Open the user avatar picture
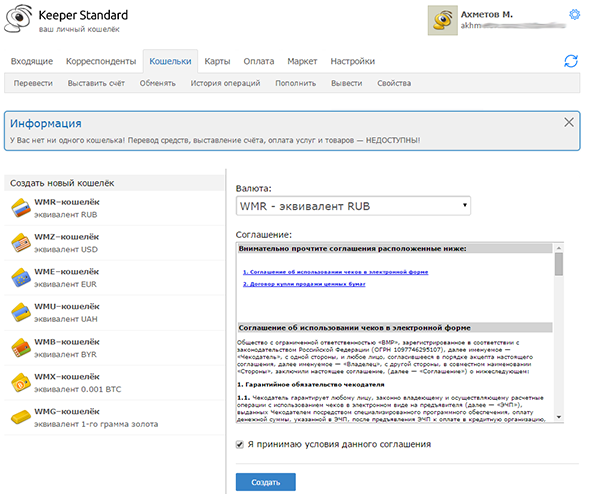This screenshot has height=494, width=591. point(442,20)
